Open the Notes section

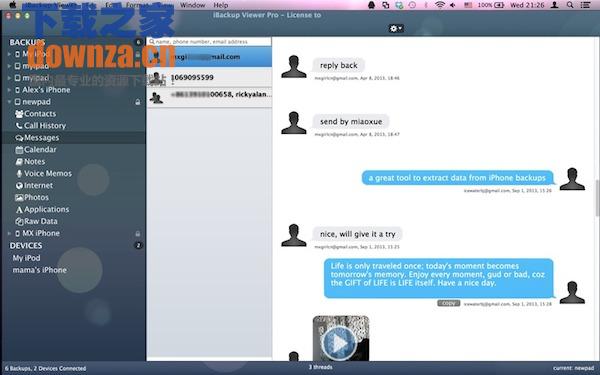coord(30,161)
